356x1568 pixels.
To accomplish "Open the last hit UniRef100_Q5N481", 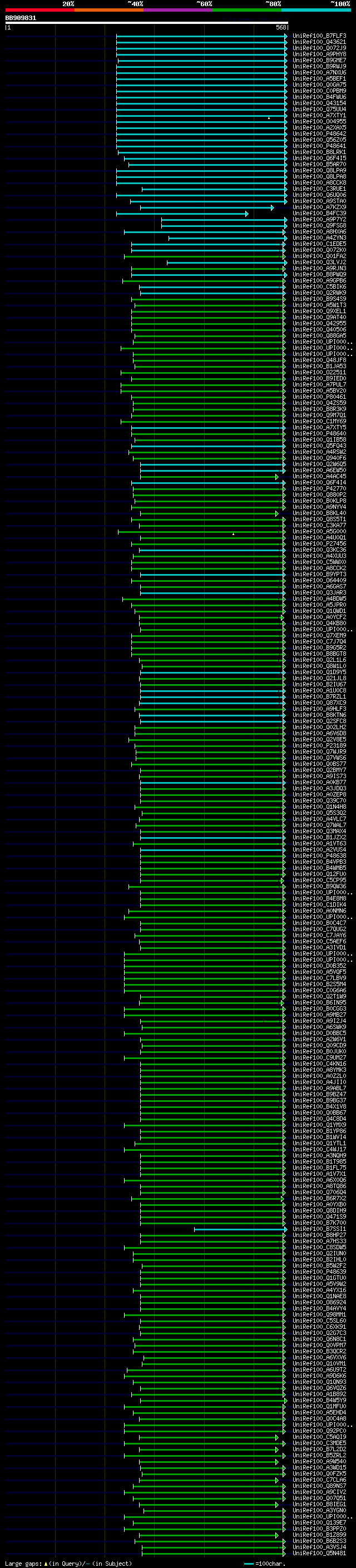I will (319, 1554).
